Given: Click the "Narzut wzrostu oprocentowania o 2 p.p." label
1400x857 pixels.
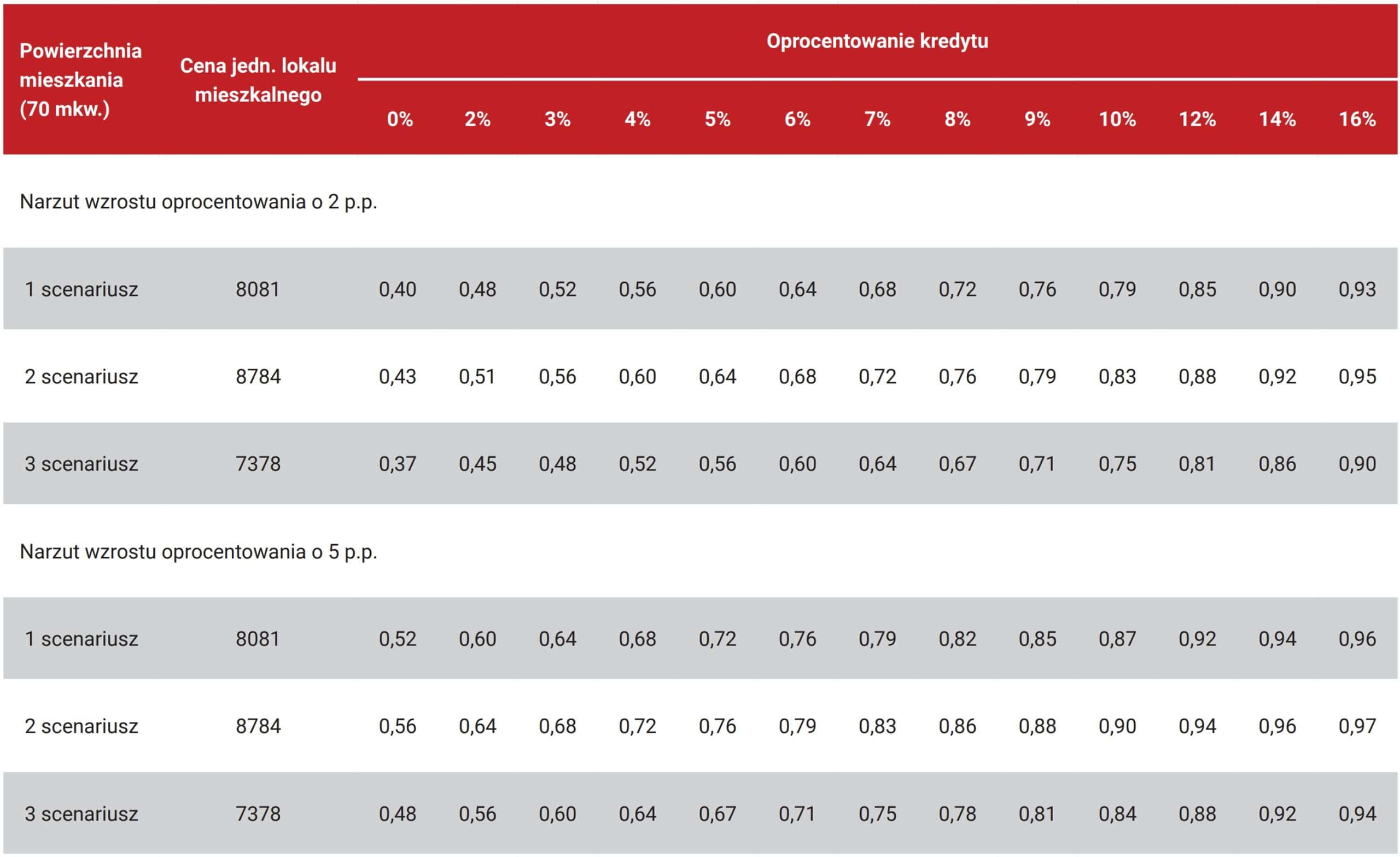Looking at the screenshot, I should 199,202.
